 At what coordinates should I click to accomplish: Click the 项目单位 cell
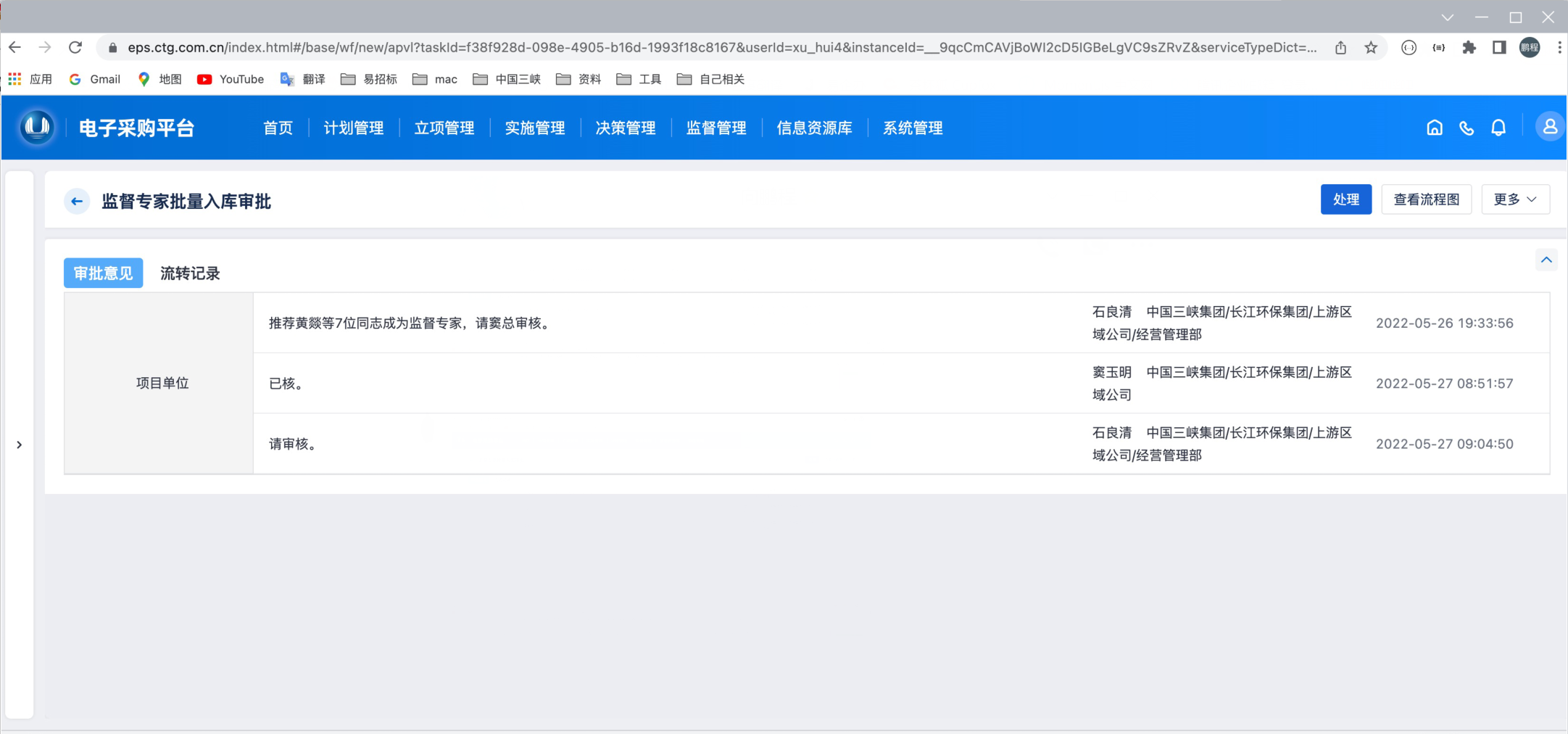pyautogui.click(x=159, y=383)
